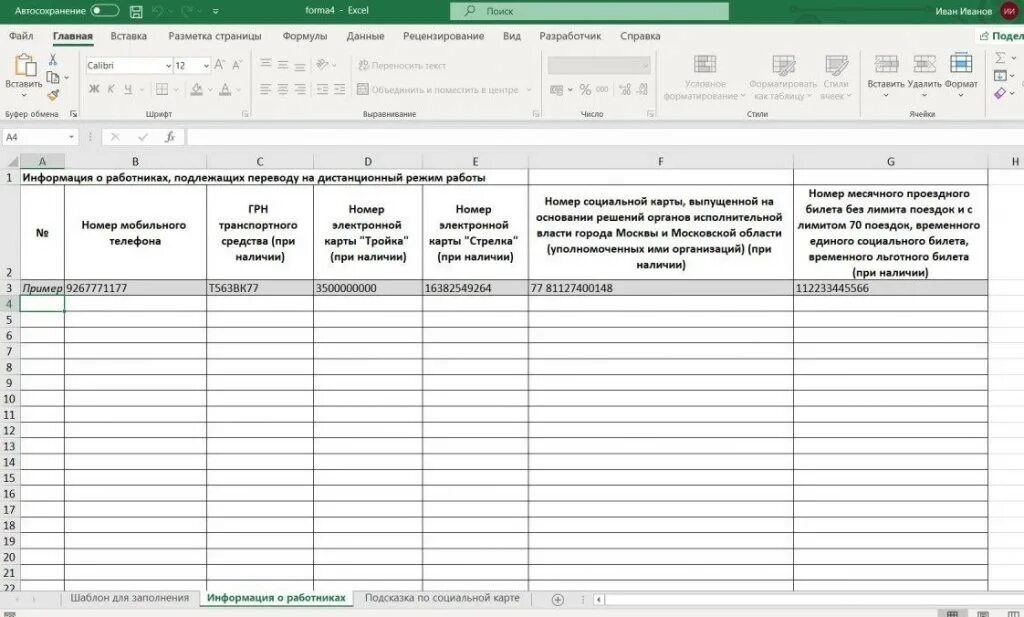The image size is (1024, 617).
Task: Click the Undo arrow icon
Action: pos(157,11)
